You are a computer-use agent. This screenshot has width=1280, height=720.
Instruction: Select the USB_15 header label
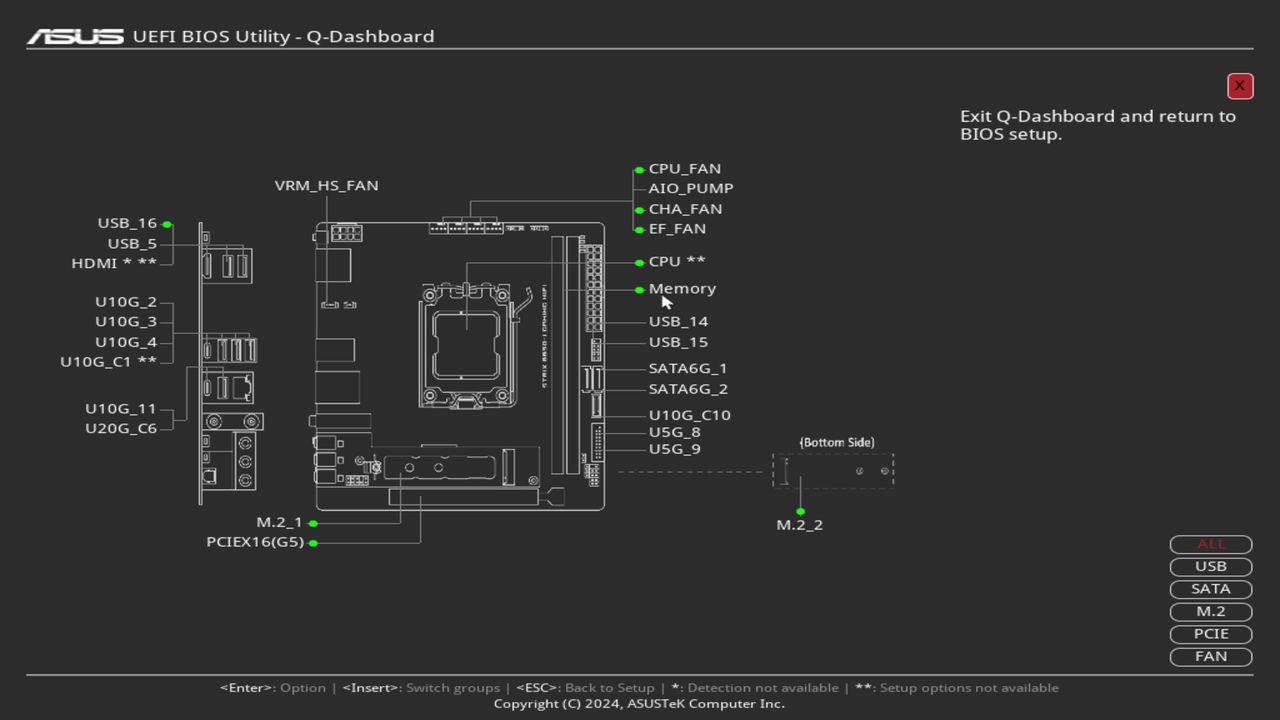coord(678,342)
